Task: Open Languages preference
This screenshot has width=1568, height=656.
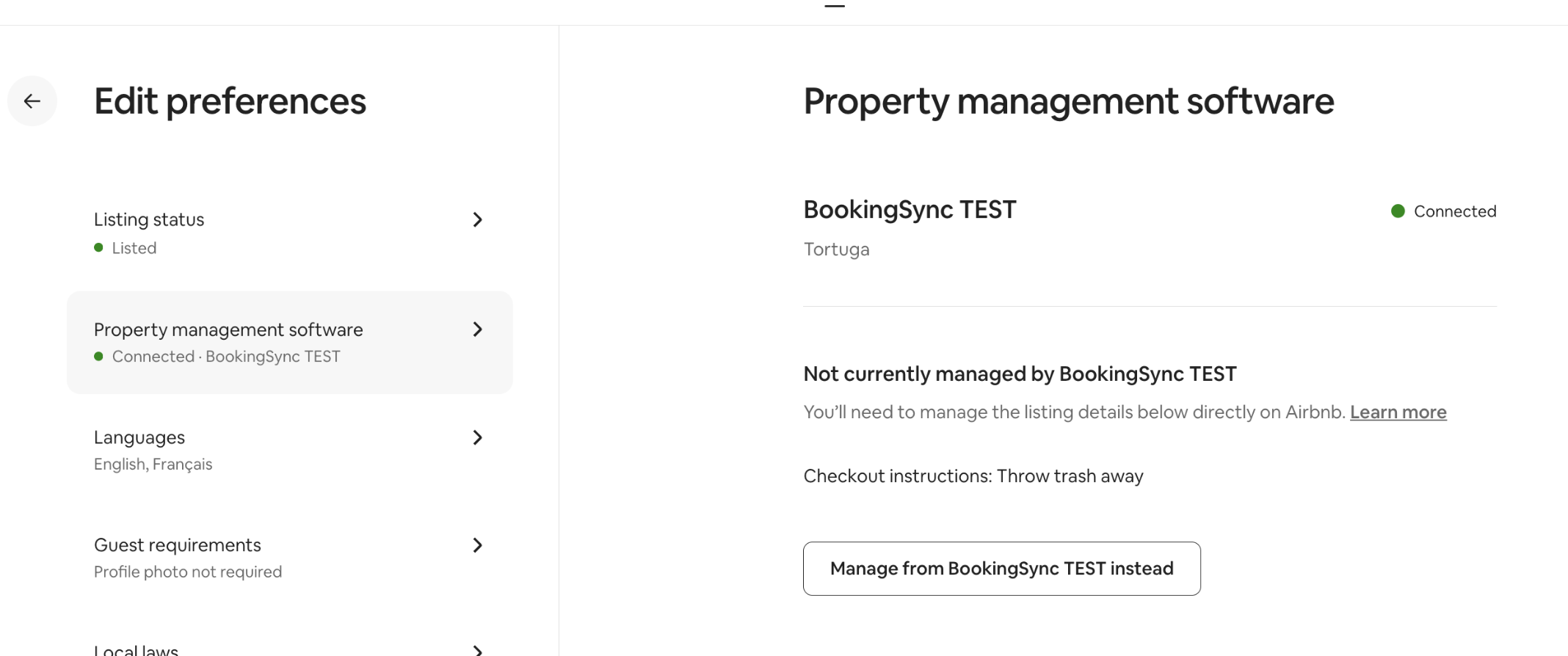Action: pyautogui.click(x=290, y=451)
